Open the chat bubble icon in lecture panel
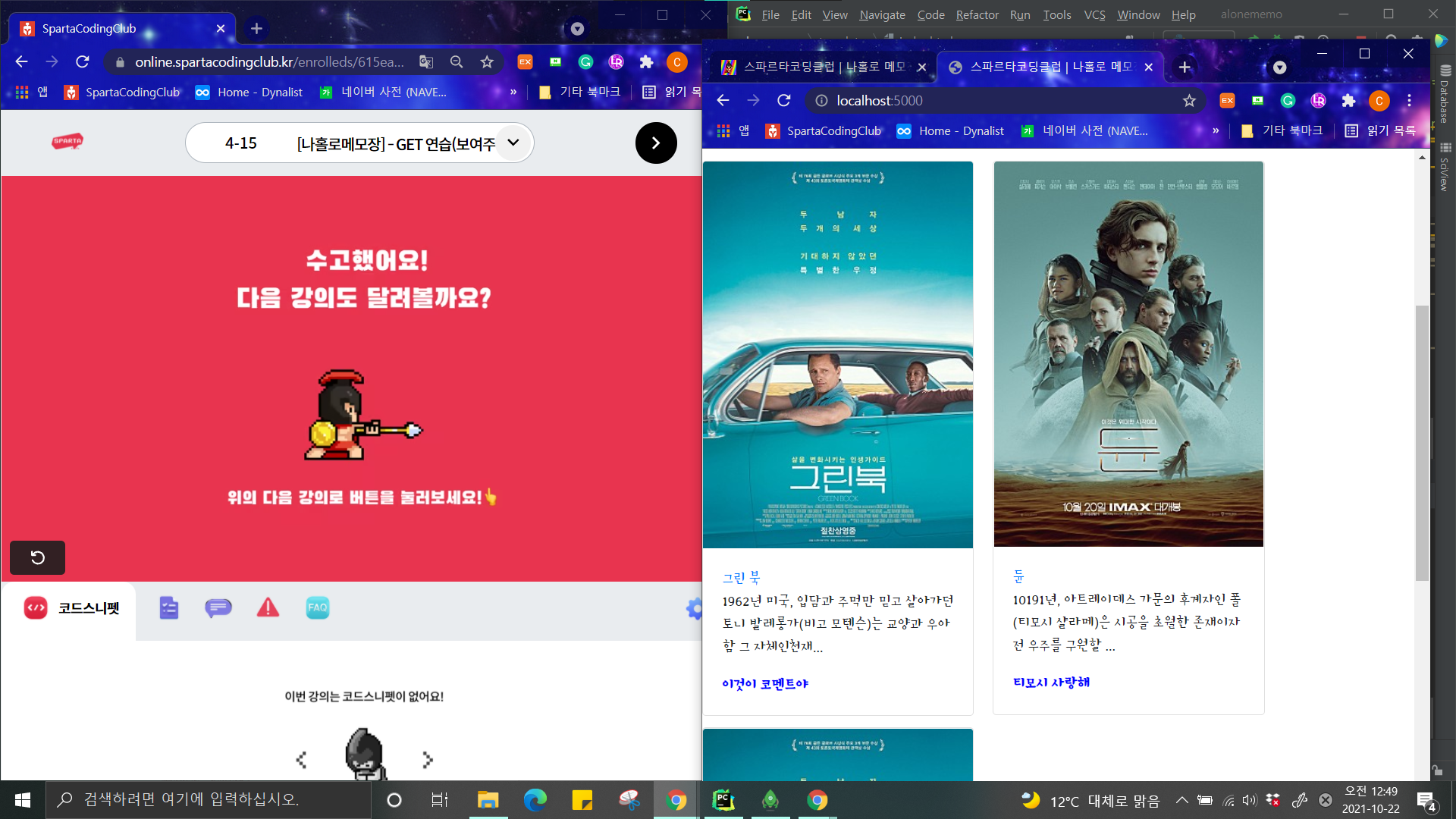The width and height of the screenshot is (1456, 819). point(218,607)
